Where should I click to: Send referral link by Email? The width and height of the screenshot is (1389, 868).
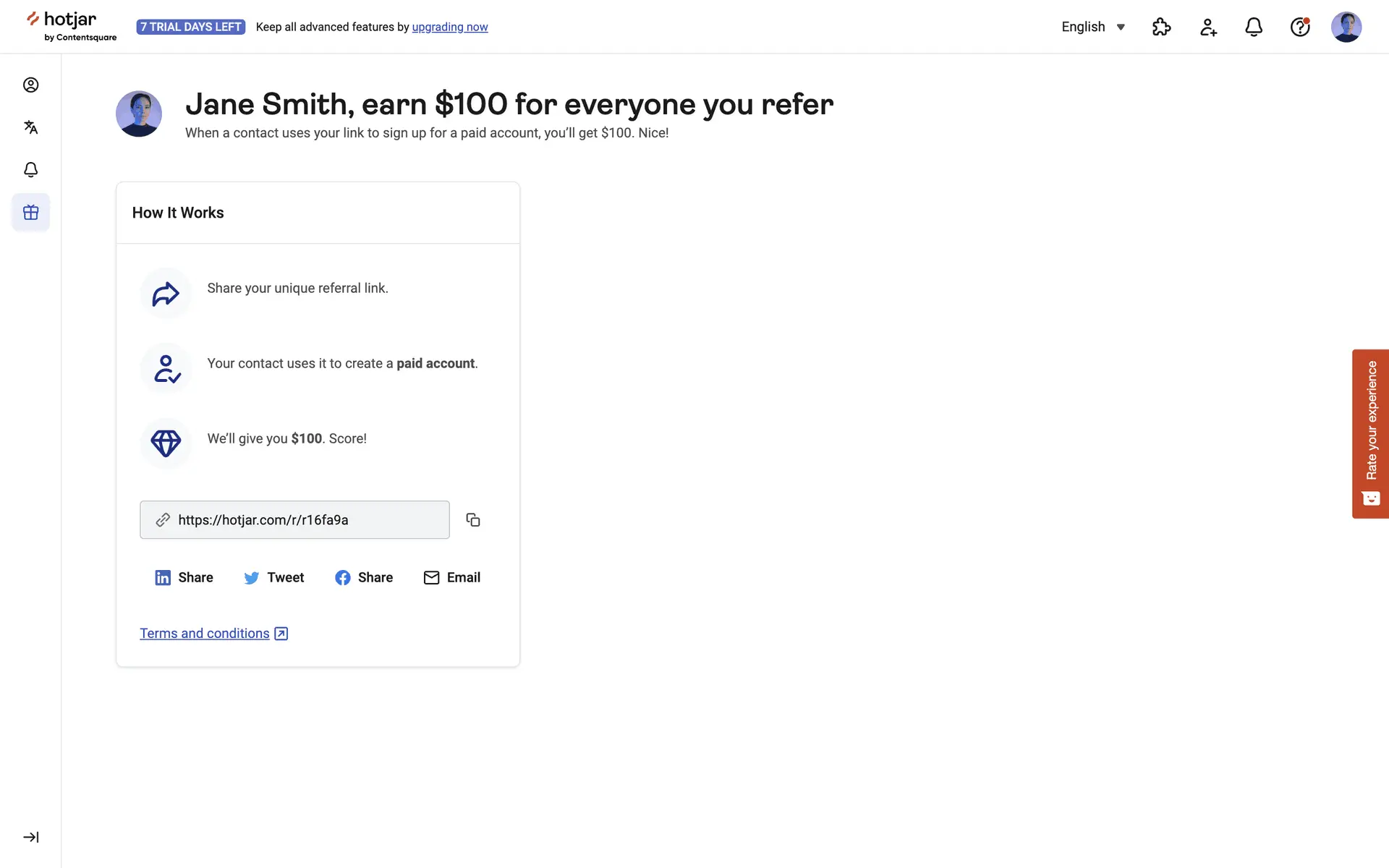coord(452,577)
